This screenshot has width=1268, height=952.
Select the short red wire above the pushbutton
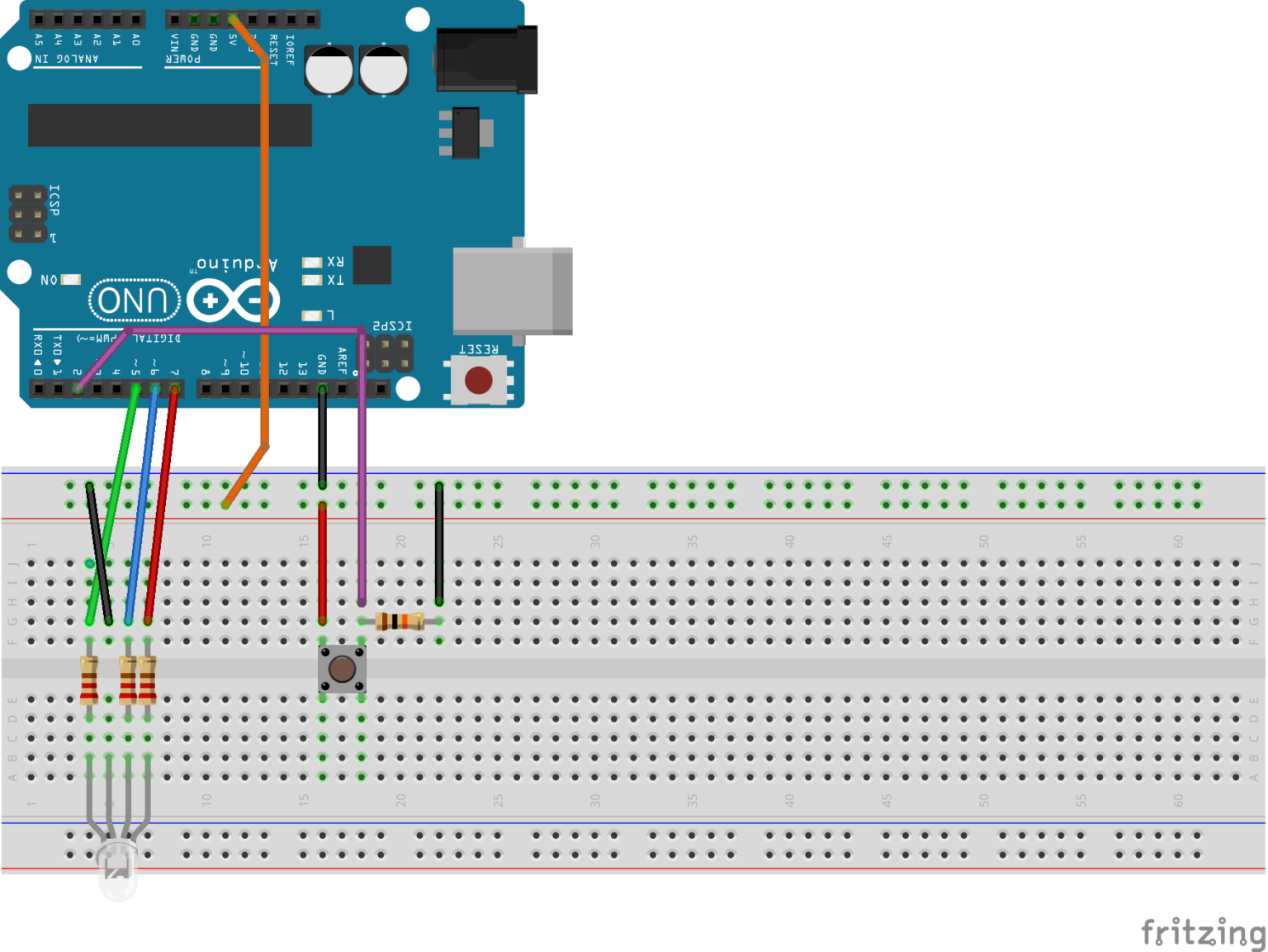322,562
